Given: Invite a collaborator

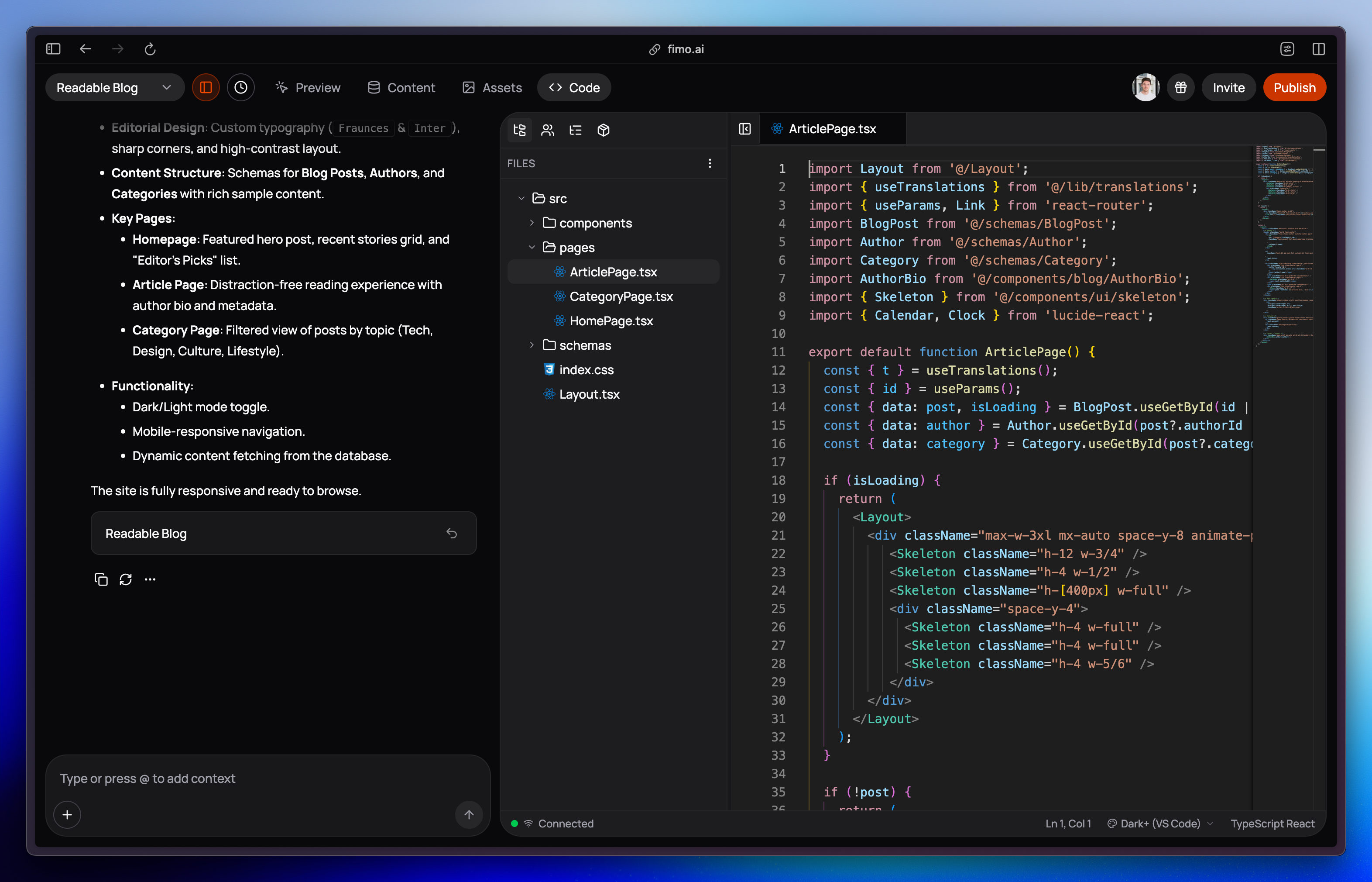Looking at the screenshot, I should tap(1228, 87).
